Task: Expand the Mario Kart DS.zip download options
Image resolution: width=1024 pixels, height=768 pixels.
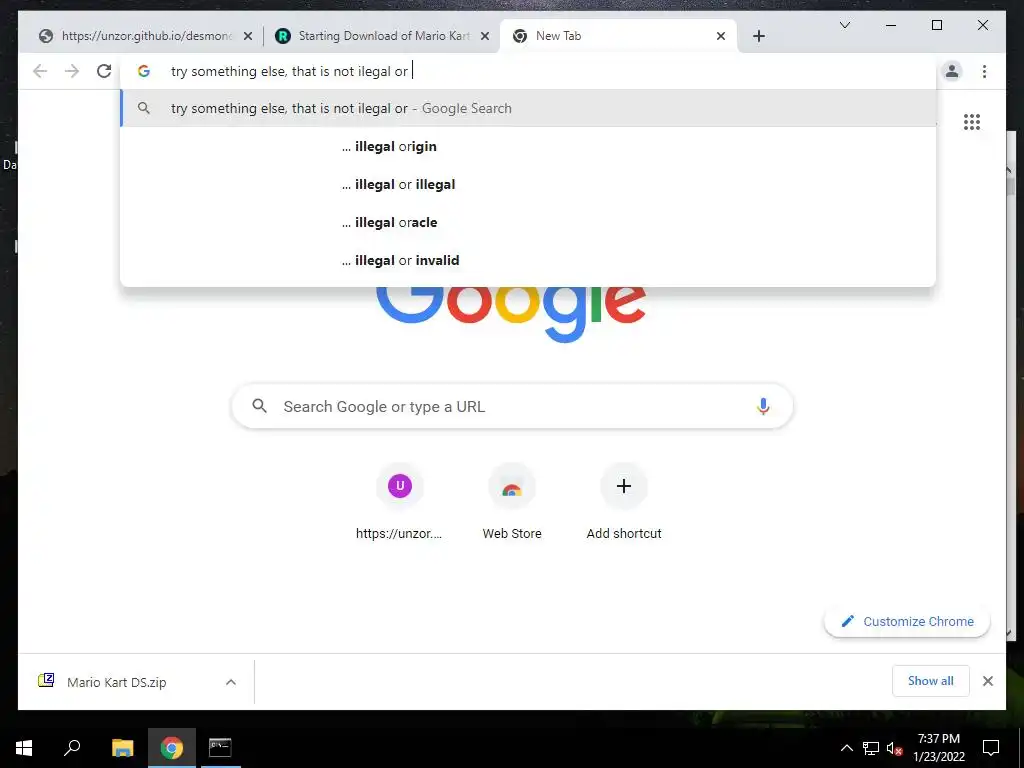Action: [x=231, y=682]
